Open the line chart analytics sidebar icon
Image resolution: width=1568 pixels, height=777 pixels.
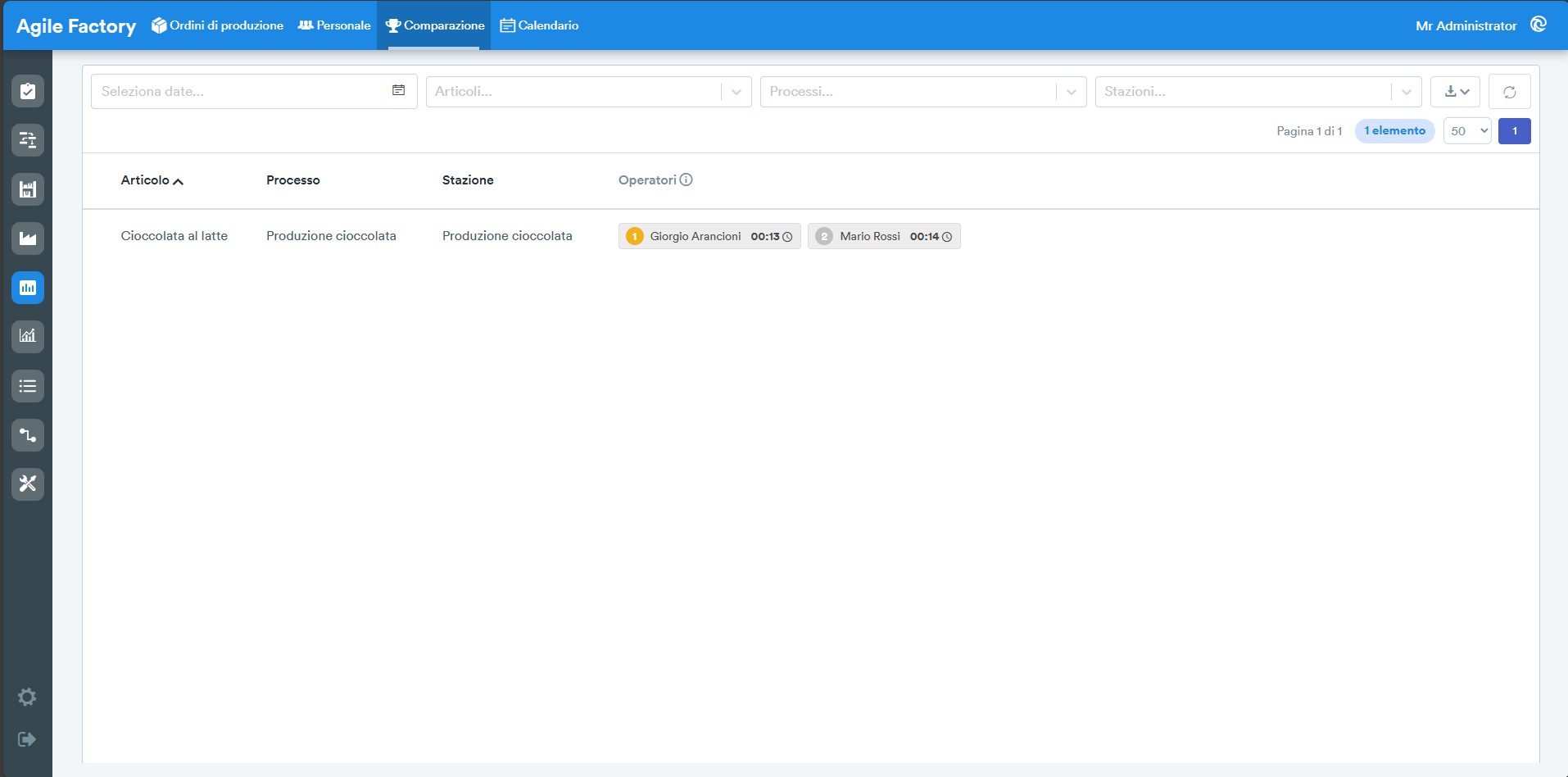(28, 336)
